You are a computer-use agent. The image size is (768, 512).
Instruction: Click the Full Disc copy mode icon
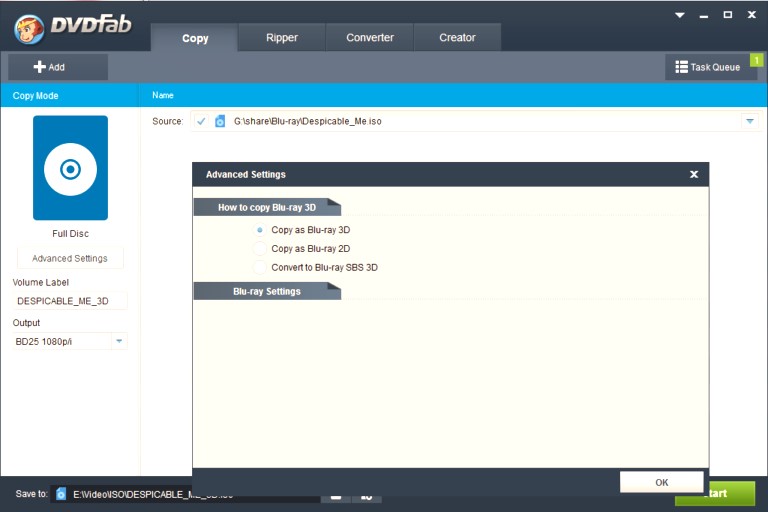[x=71, y=168]
